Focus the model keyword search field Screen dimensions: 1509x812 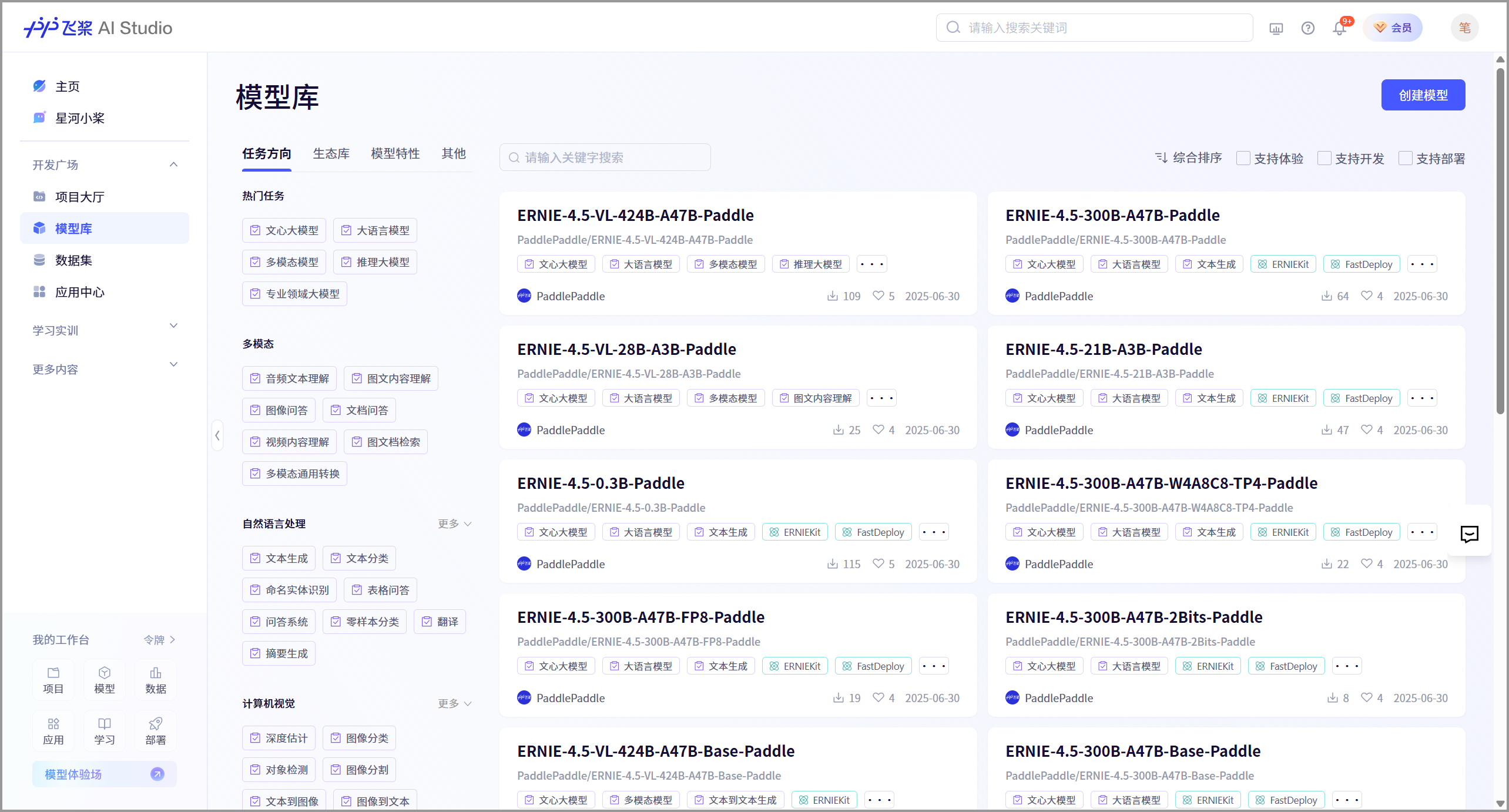605,157
